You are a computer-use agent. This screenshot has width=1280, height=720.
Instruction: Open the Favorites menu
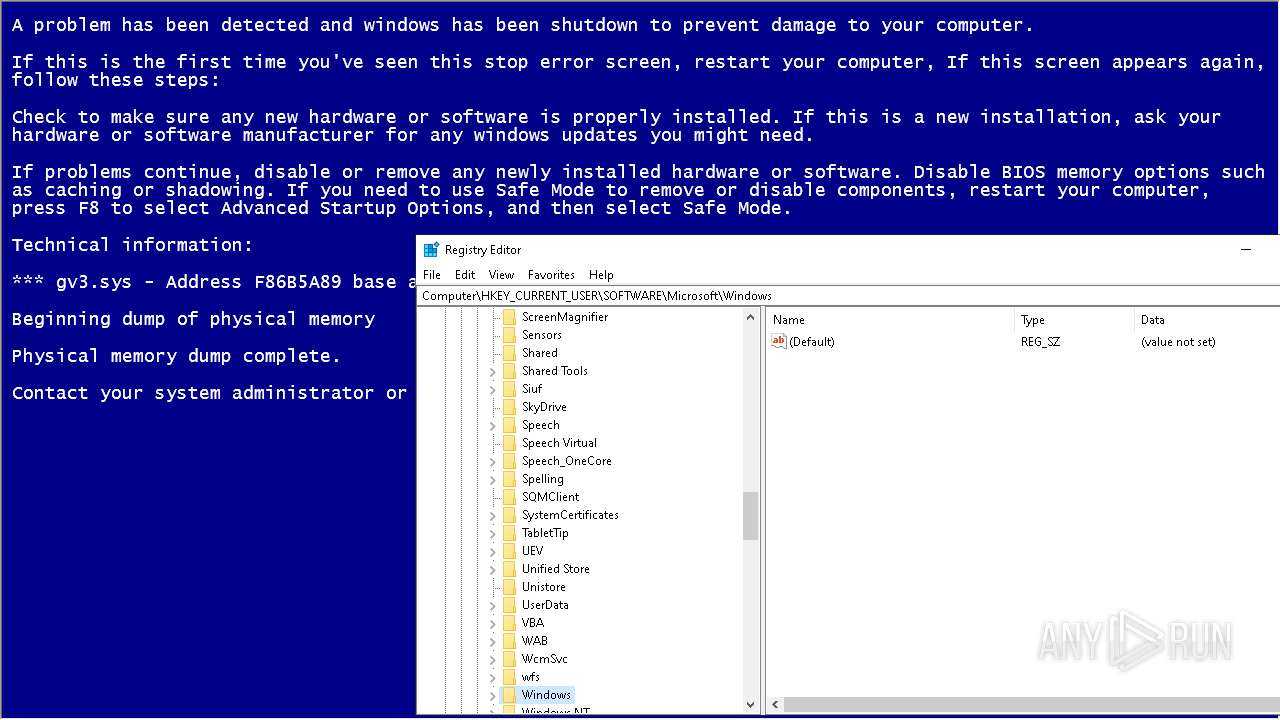coord(551,275)
